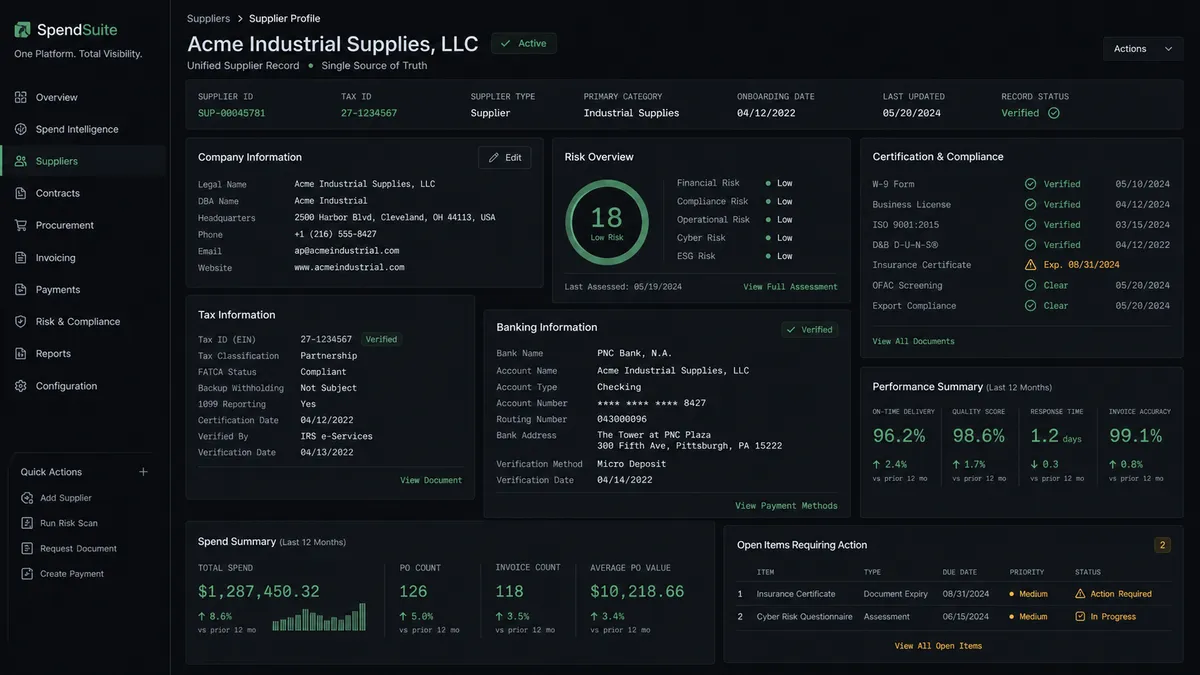The height and width of the screenshot is (675, 1200).
Task: Open the Actions dropdown
Action: coord(1143,49)
